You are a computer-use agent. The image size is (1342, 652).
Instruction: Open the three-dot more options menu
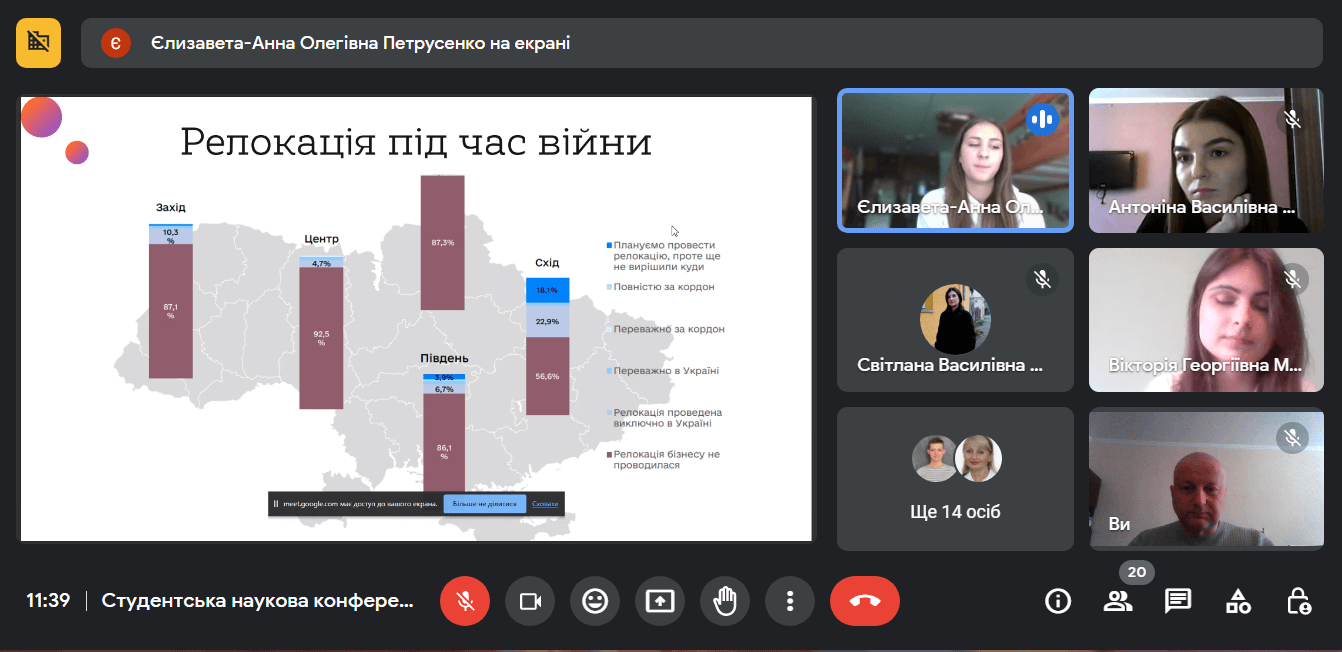click(x=790, y=601)
